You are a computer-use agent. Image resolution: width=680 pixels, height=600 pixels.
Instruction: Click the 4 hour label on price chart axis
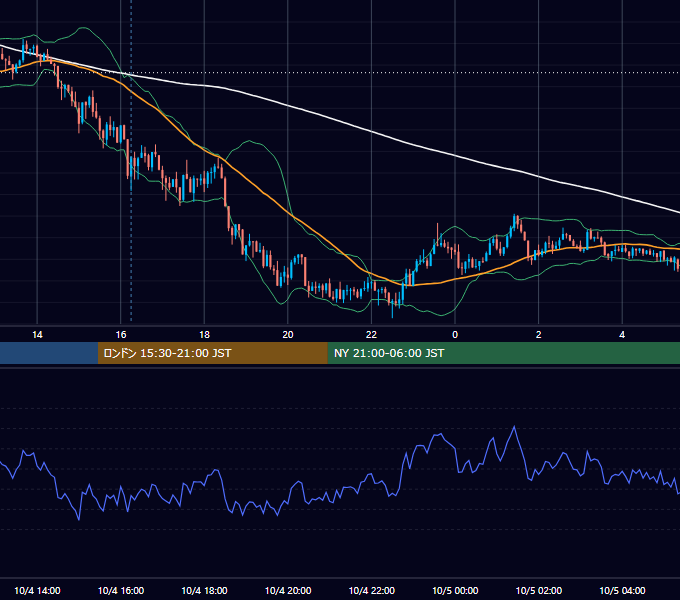click(x=622, y=335)
